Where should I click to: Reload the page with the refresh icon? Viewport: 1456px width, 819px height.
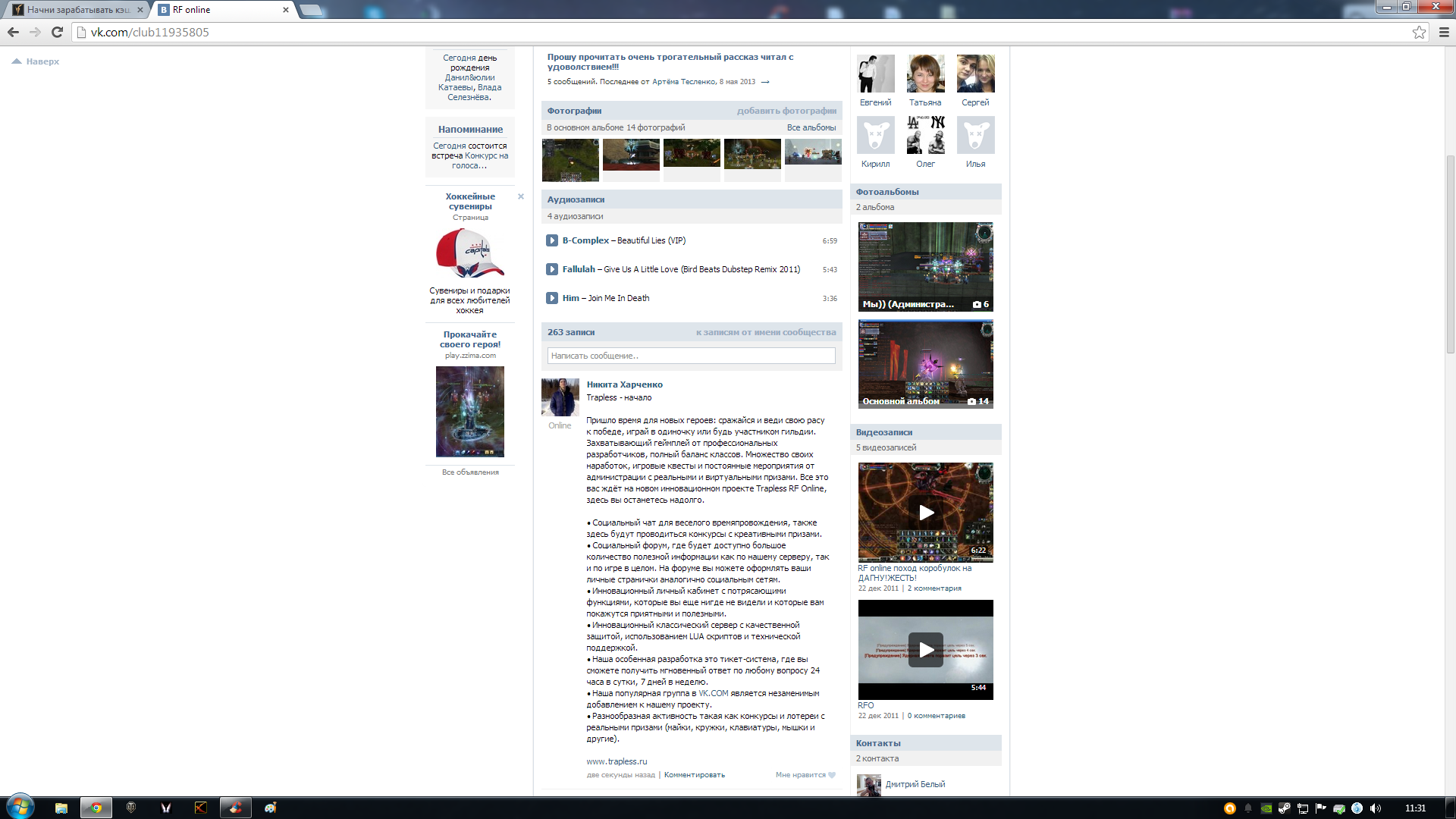[57, 32]
